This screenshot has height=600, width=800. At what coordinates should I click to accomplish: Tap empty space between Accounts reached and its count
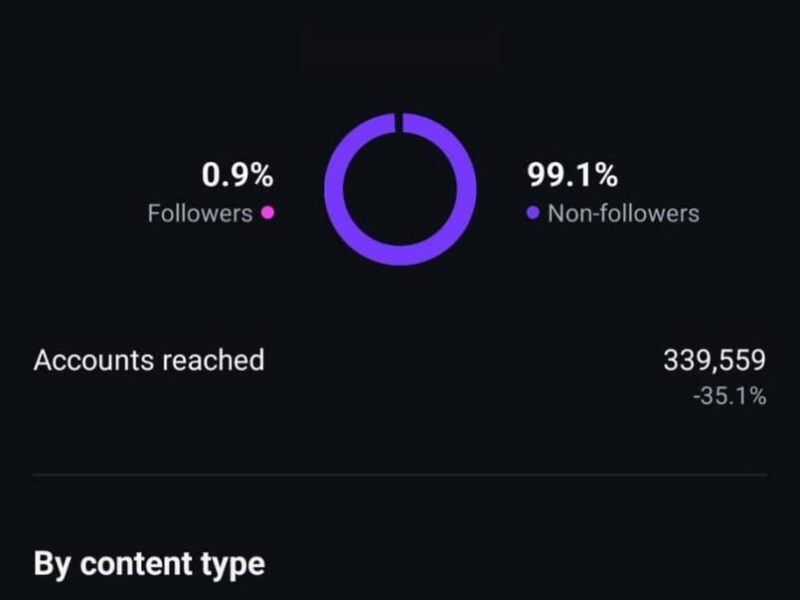click(x=460, y=360)
